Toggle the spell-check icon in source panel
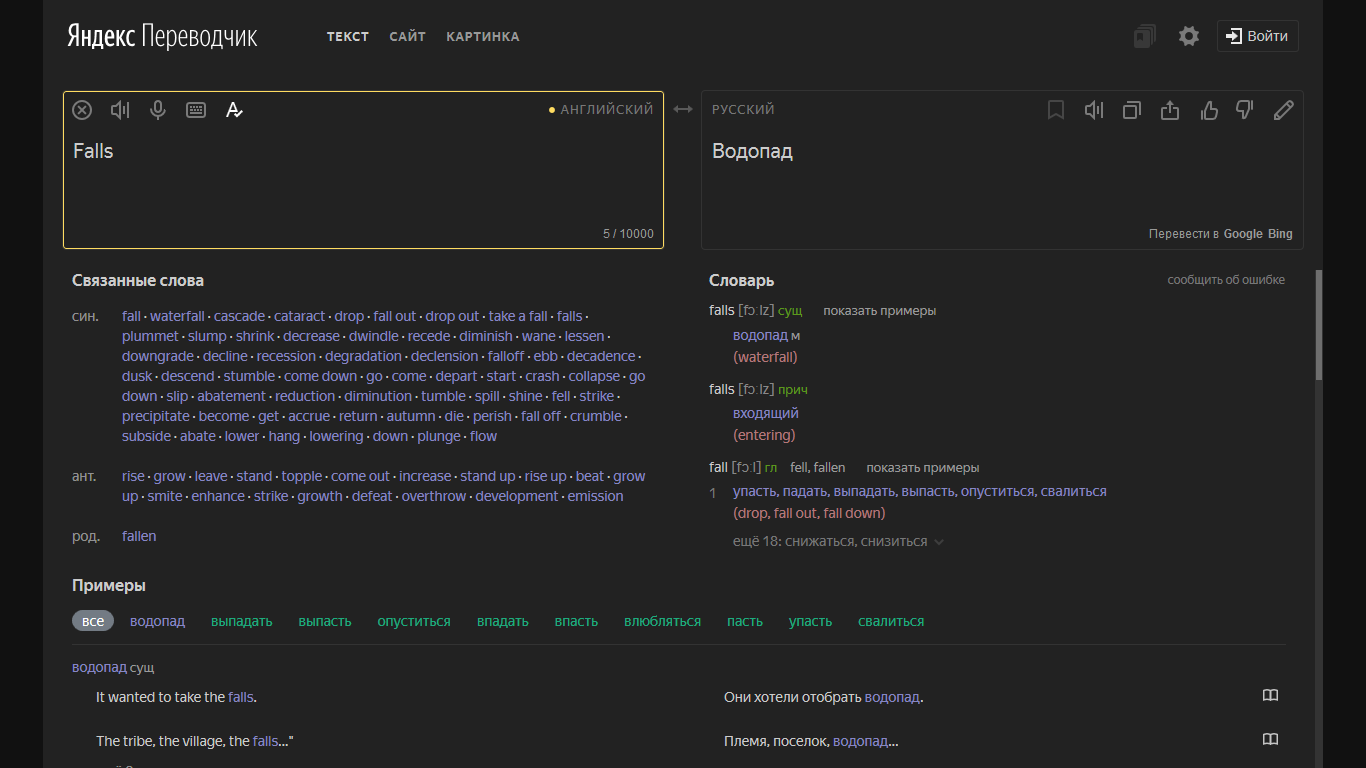Screen dimensions: 1366x768 234,110
